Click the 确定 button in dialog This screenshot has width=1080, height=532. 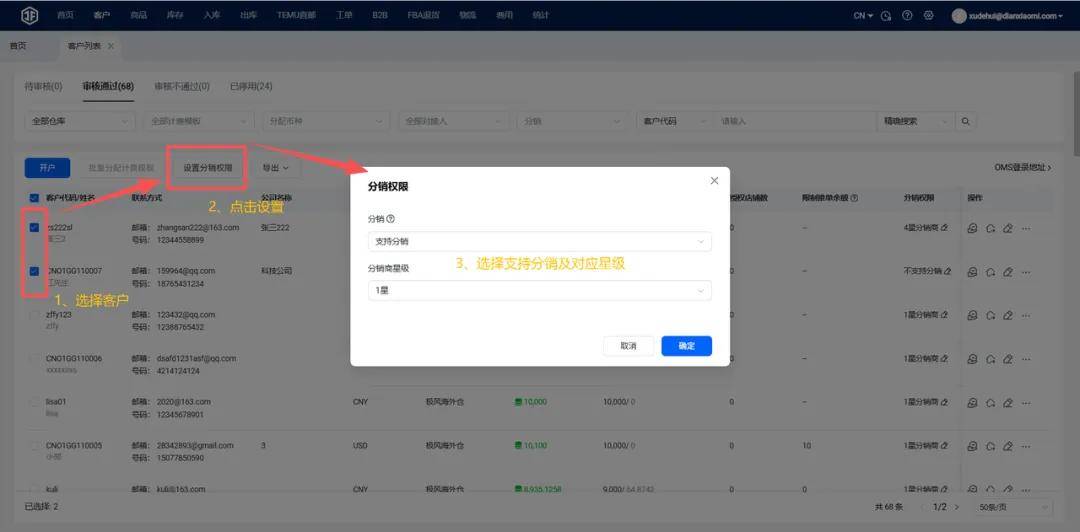click(x=686, y=346)
